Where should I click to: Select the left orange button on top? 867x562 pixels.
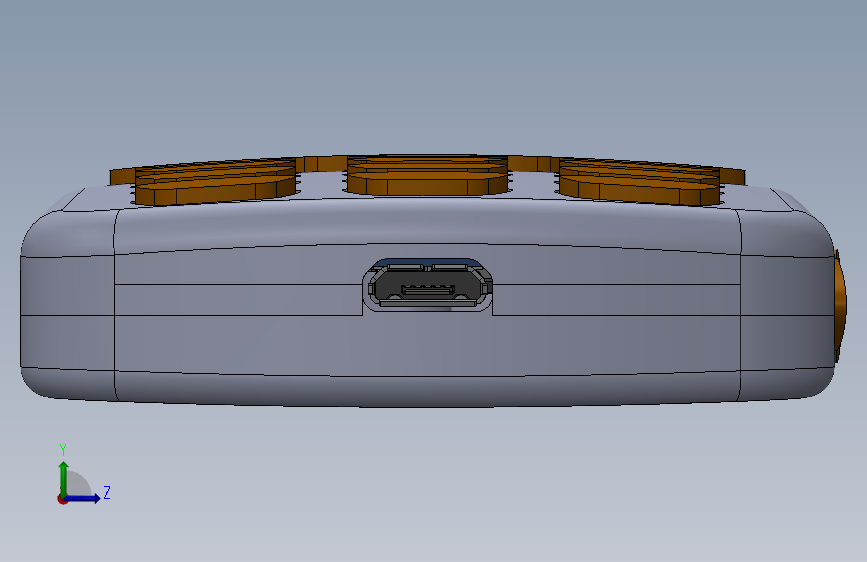click(x=215, y=182)
